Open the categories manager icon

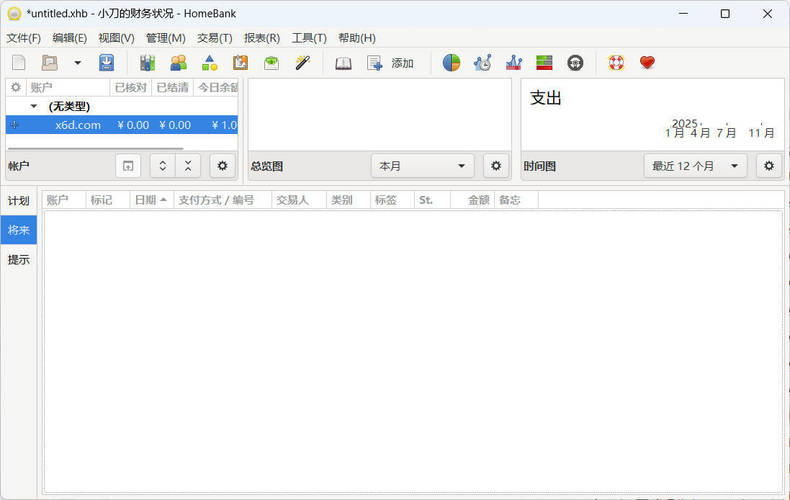click(x=210, y=63)
